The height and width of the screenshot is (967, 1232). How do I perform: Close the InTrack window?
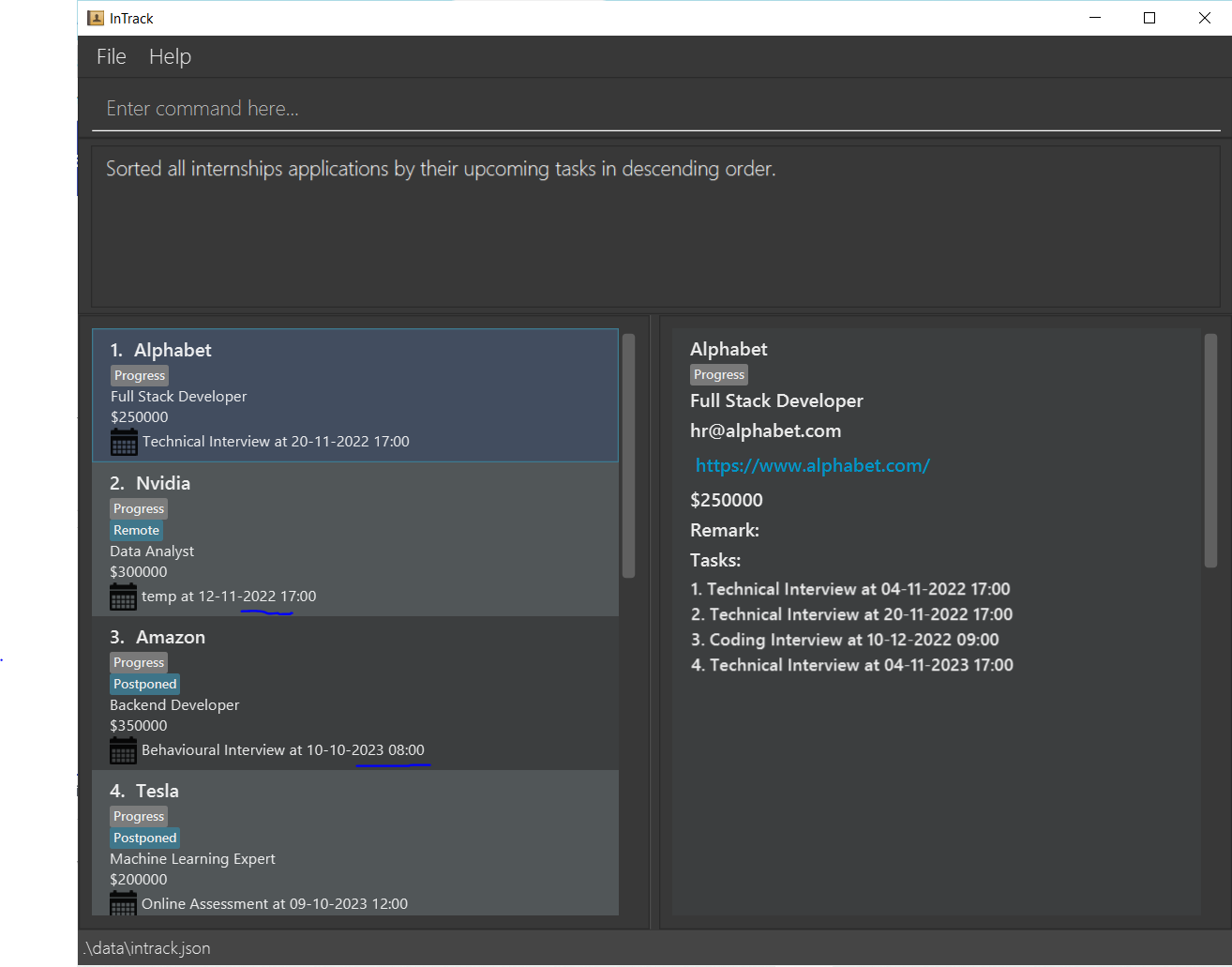(1205, 18)
